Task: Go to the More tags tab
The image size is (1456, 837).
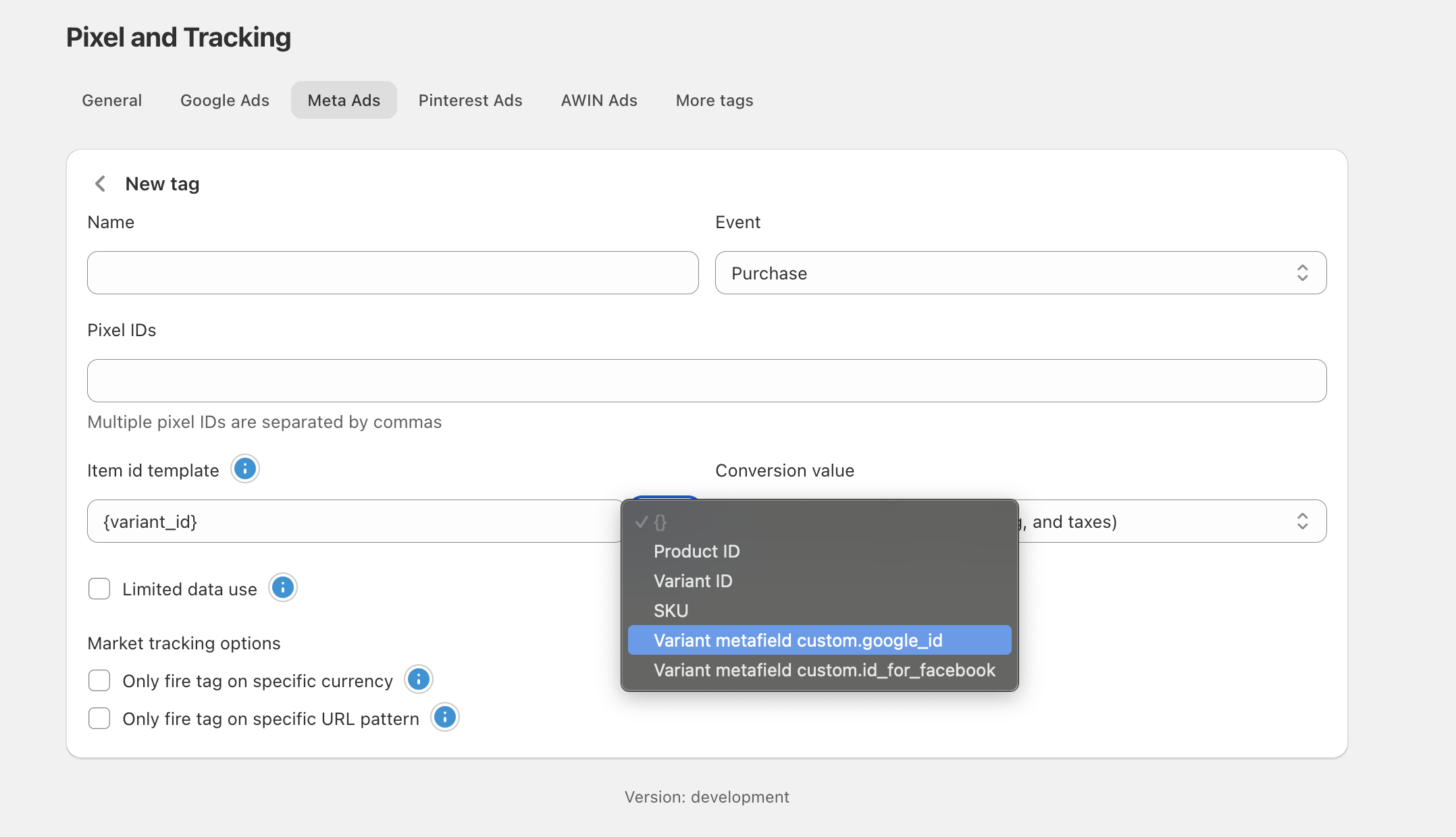Action: point(714,100)
